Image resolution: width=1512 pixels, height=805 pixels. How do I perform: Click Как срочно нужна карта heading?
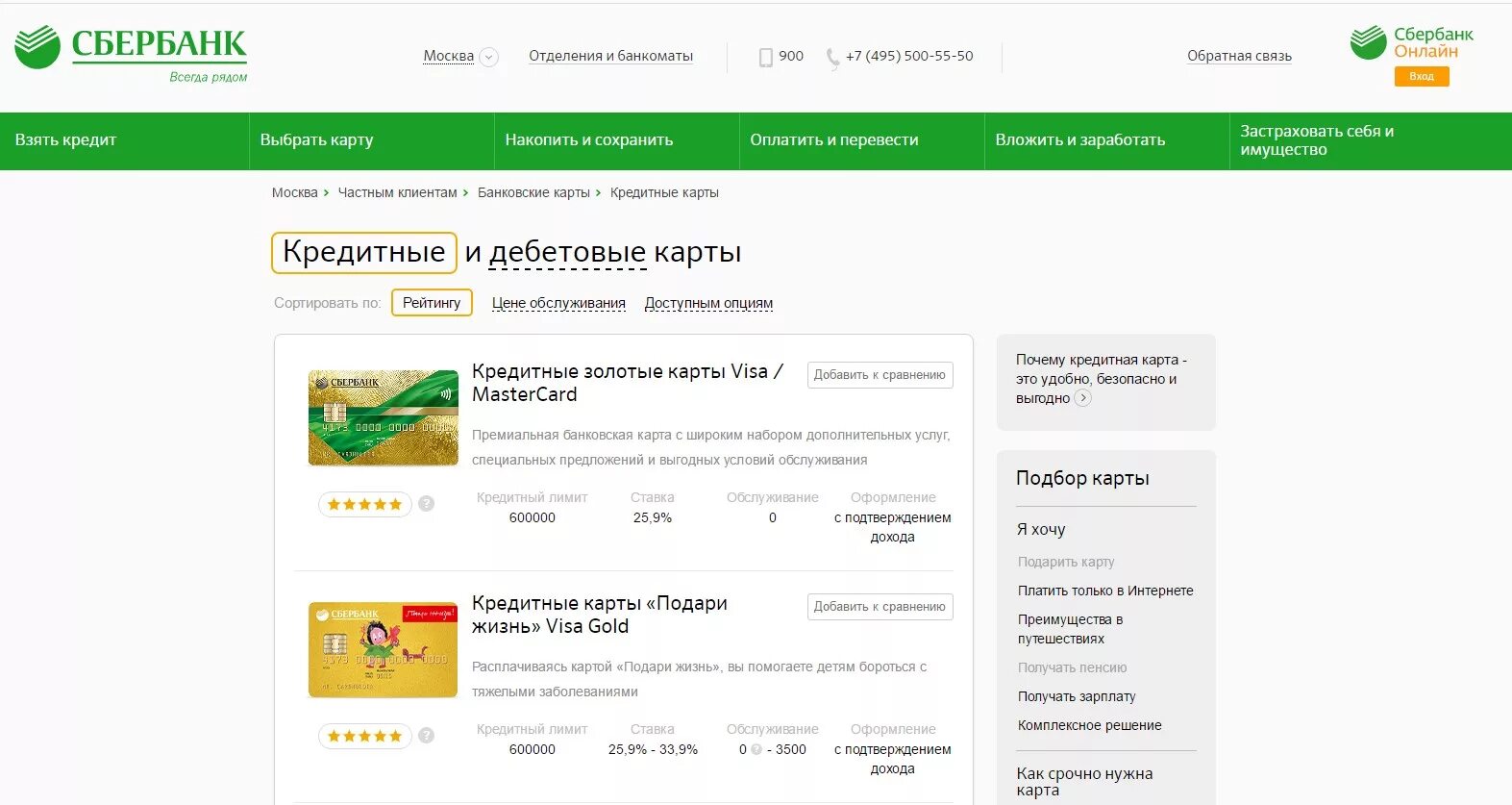click(1084, 782)
